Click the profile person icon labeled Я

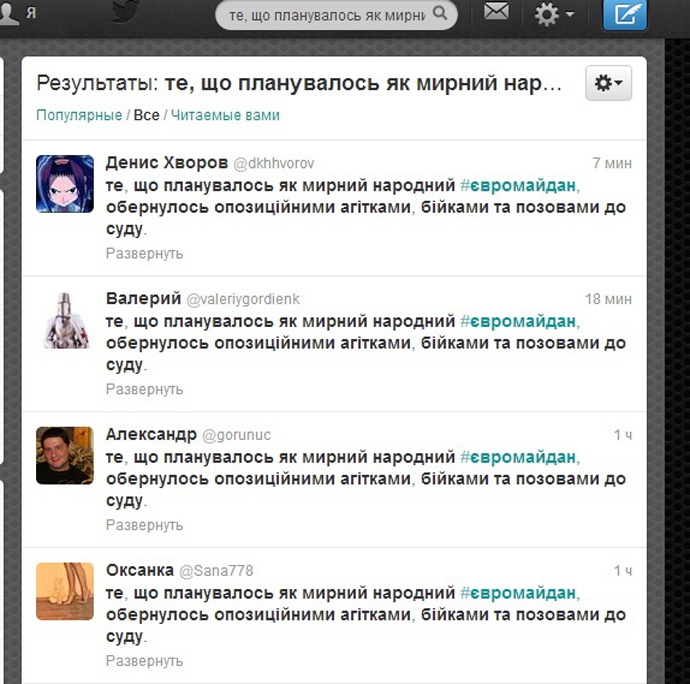point(18,12)
